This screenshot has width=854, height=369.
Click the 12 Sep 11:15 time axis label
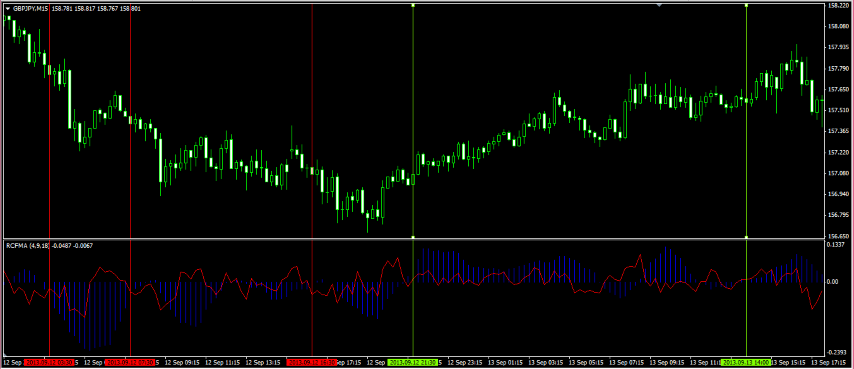click(223, 362)
